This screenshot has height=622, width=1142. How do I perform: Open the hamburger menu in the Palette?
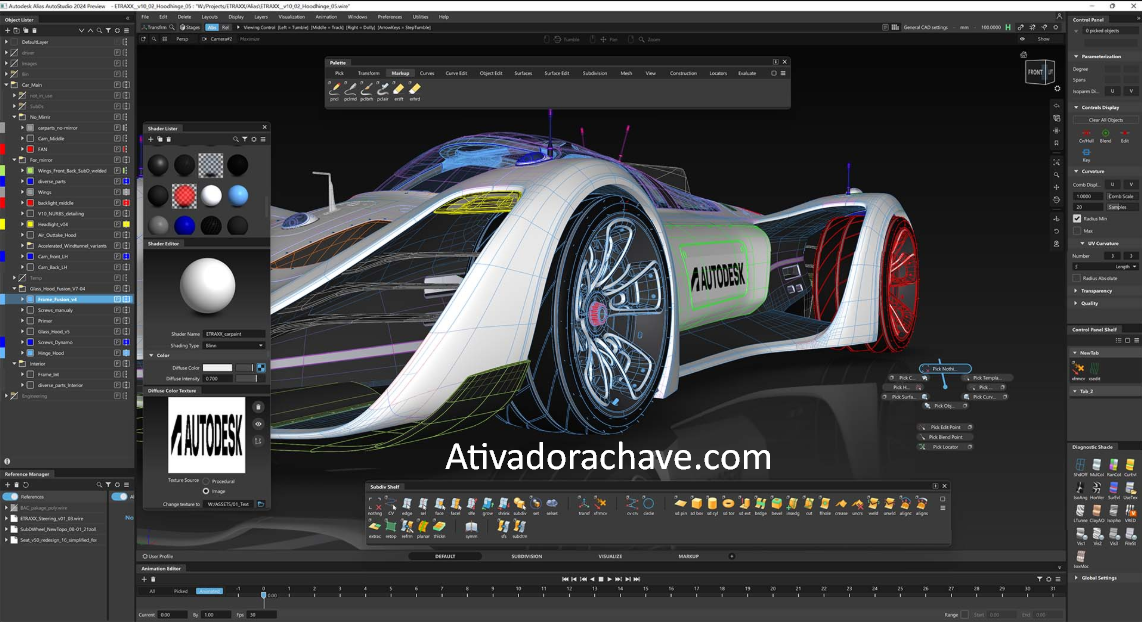[x=783, y=73]
